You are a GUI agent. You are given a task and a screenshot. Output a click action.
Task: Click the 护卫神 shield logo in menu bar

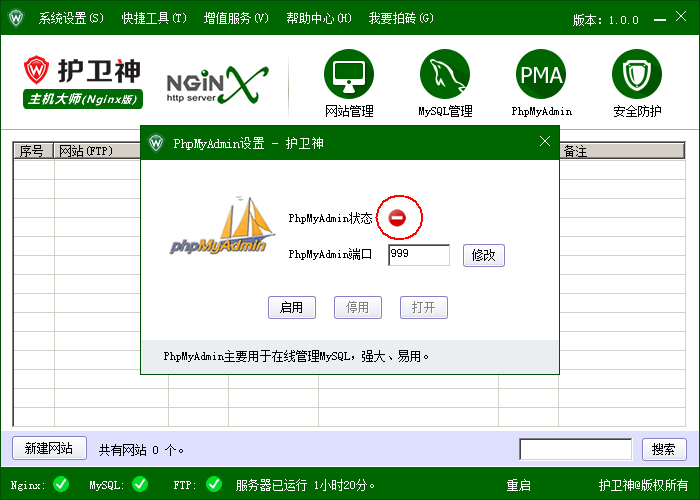point(16,18)
